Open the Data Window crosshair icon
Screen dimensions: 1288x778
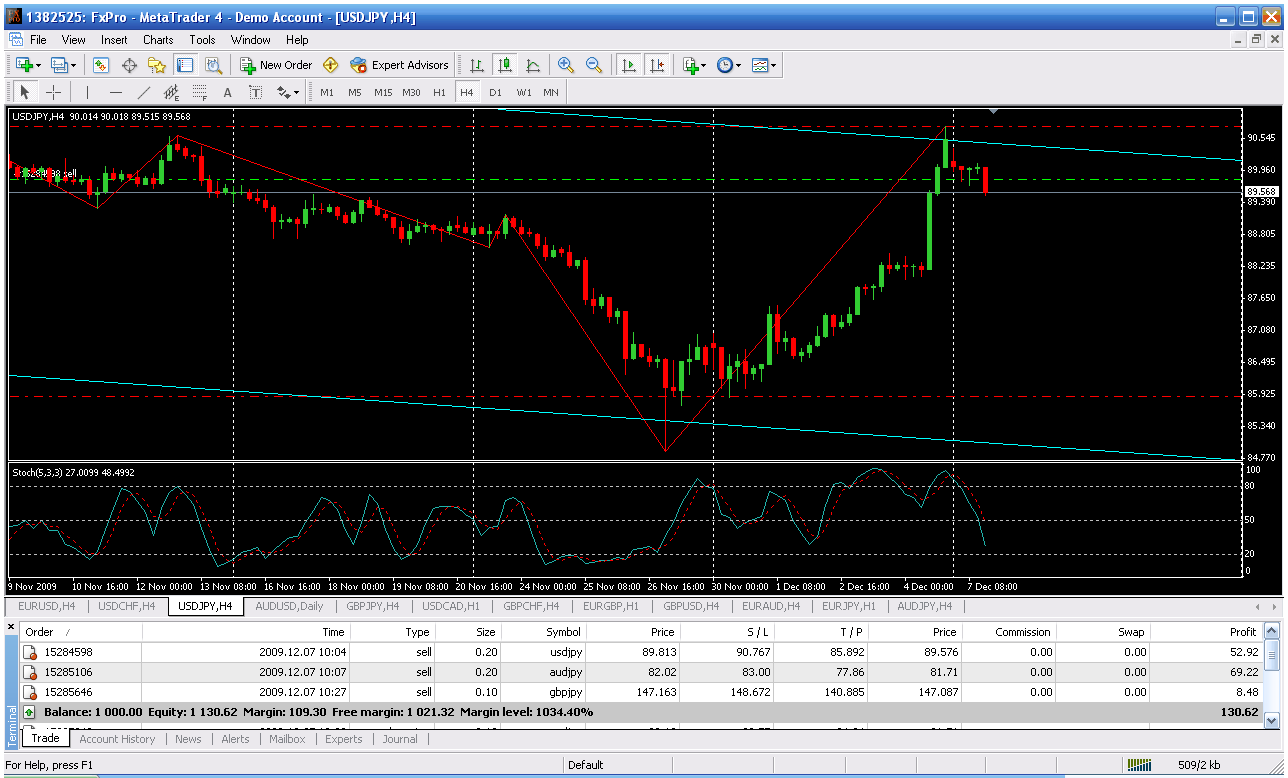coord(129,65)
